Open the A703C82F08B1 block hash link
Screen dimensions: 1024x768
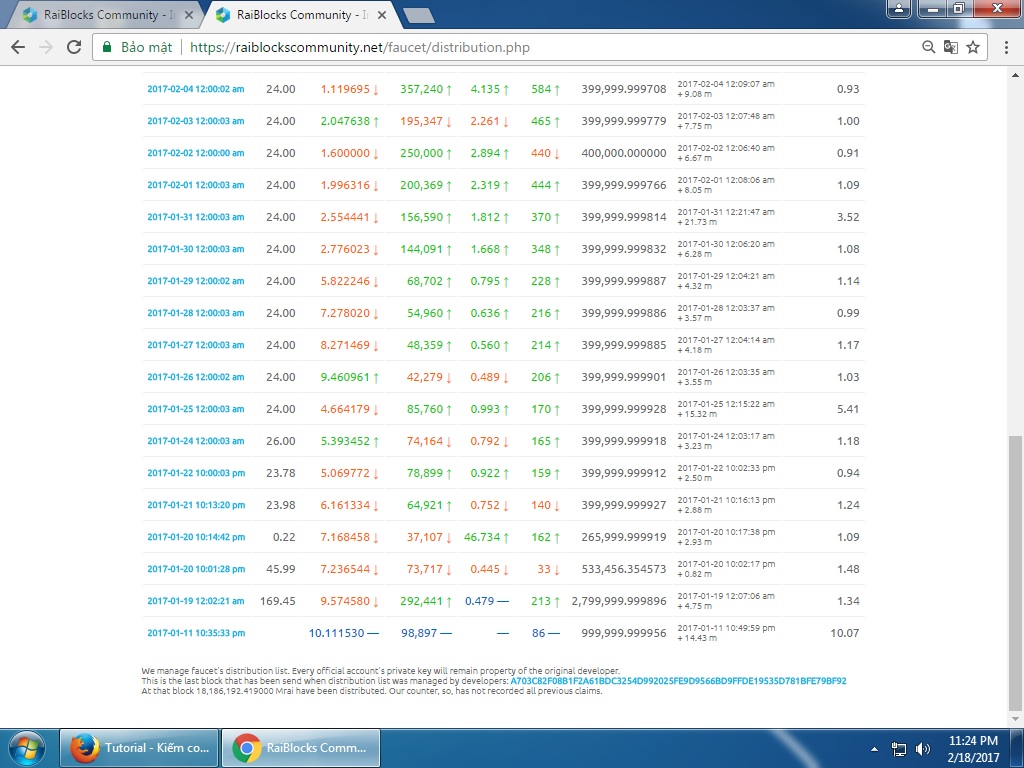678,680
